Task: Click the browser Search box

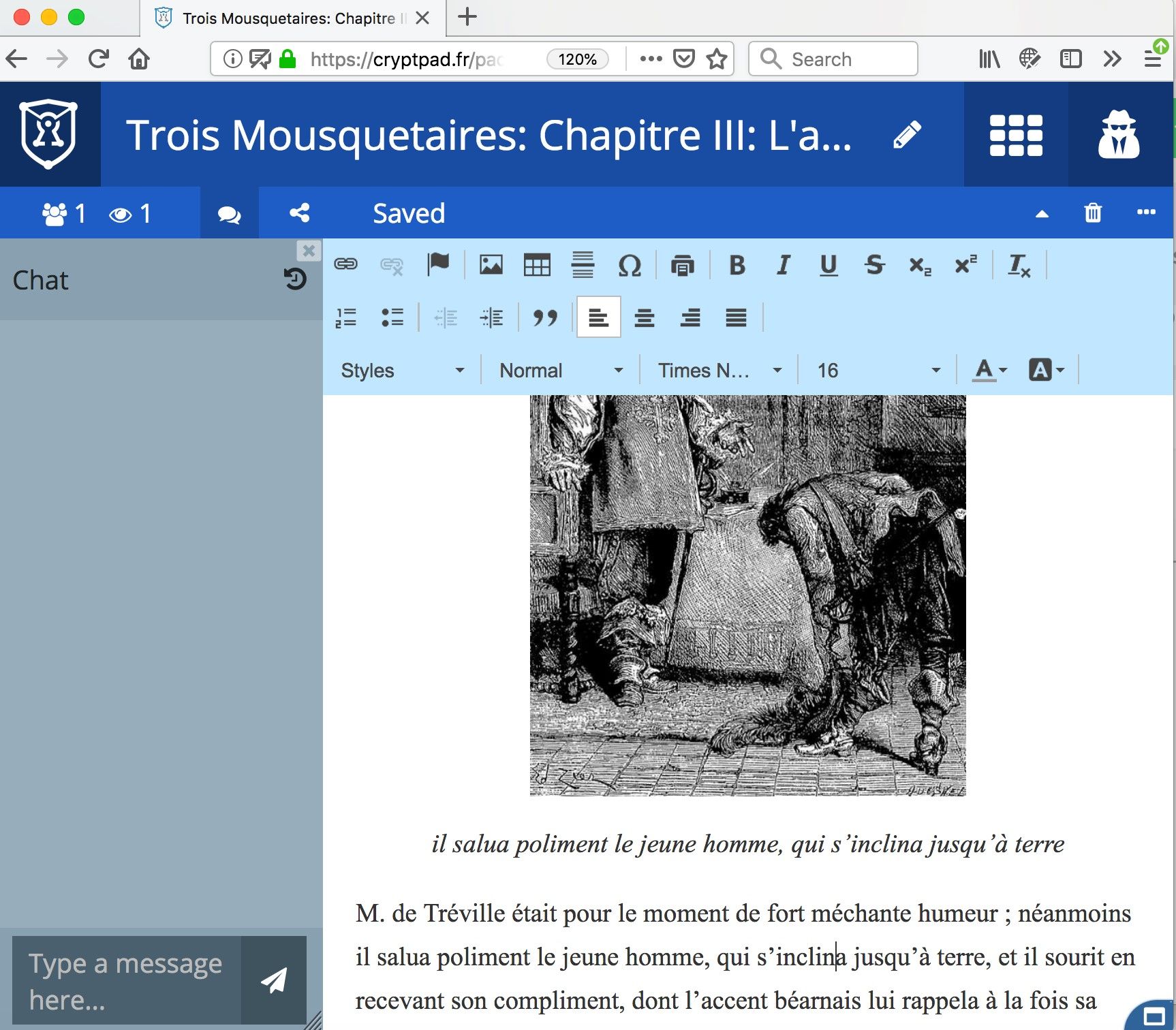Action: point(833,59)
